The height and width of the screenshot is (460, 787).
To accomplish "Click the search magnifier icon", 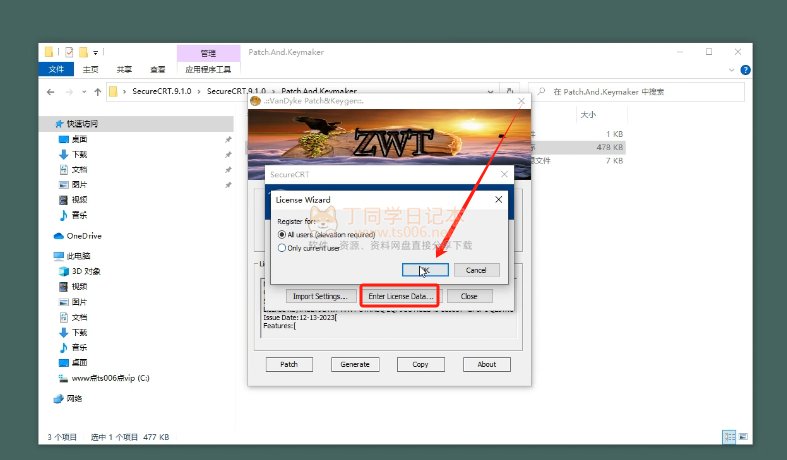I will 541,91.
